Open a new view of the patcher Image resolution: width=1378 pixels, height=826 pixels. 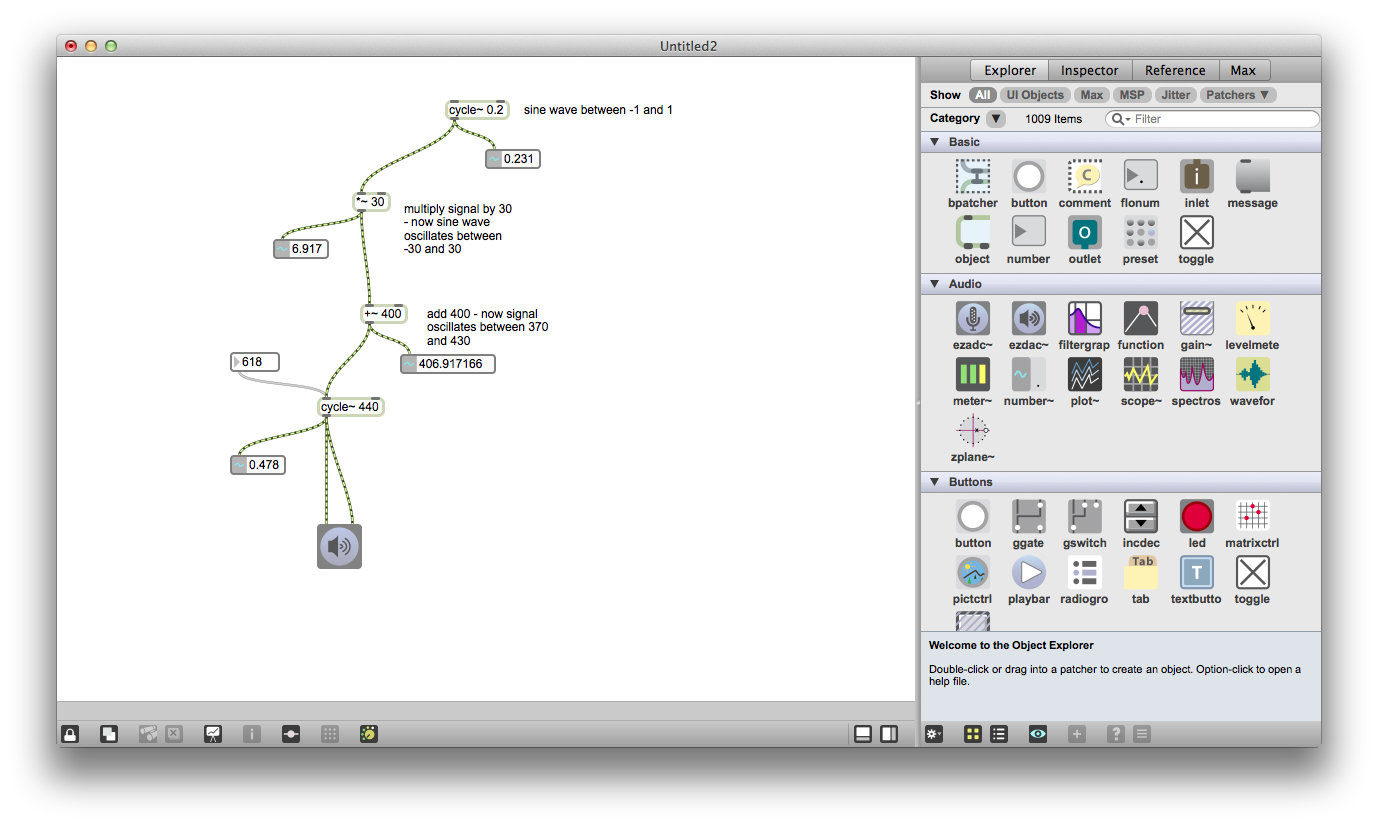109,734
